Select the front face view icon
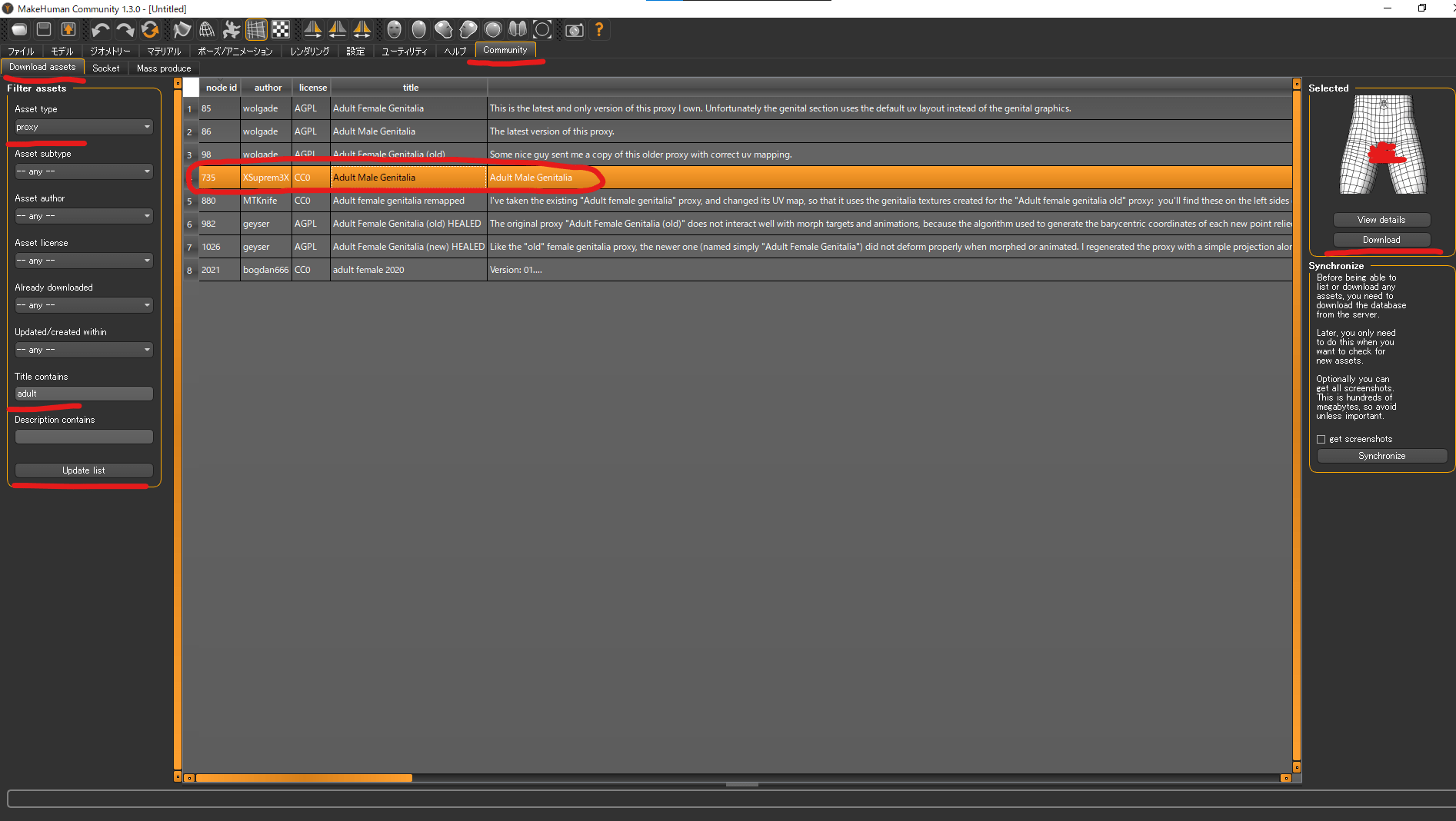This screenshot has height=821, width=1456. click(394, 30)
